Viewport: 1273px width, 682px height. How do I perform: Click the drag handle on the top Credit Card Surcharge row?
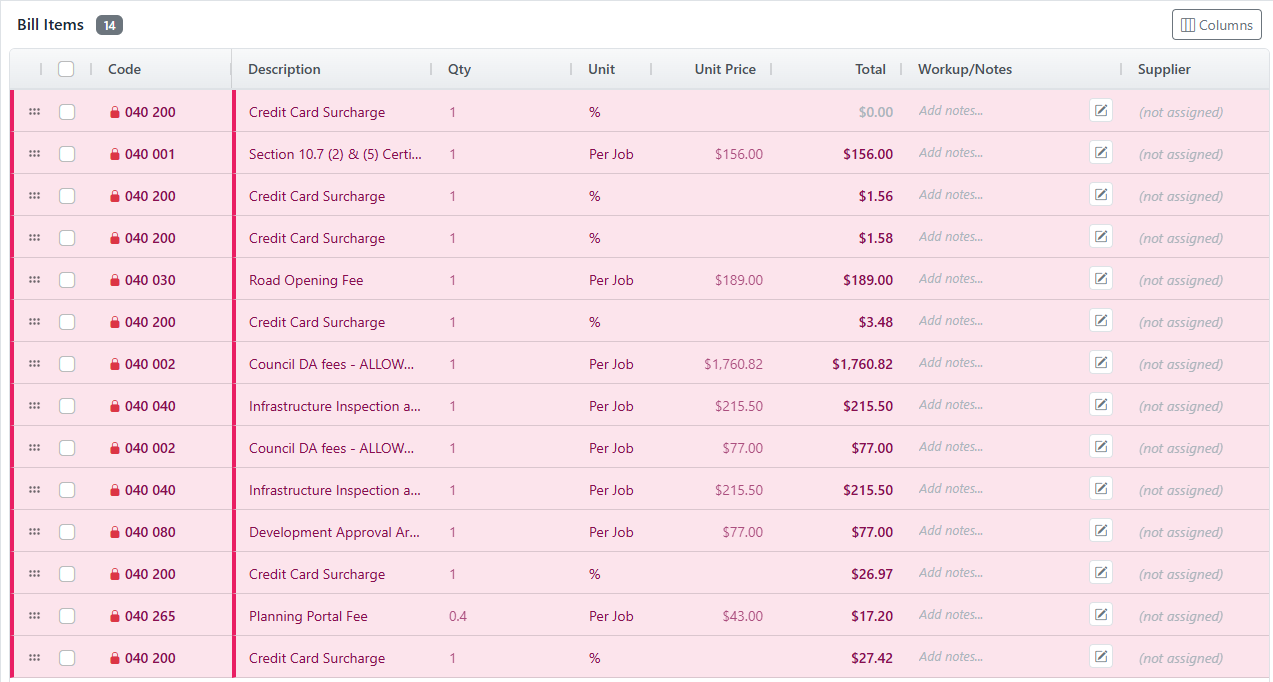(x=34, y=112)
